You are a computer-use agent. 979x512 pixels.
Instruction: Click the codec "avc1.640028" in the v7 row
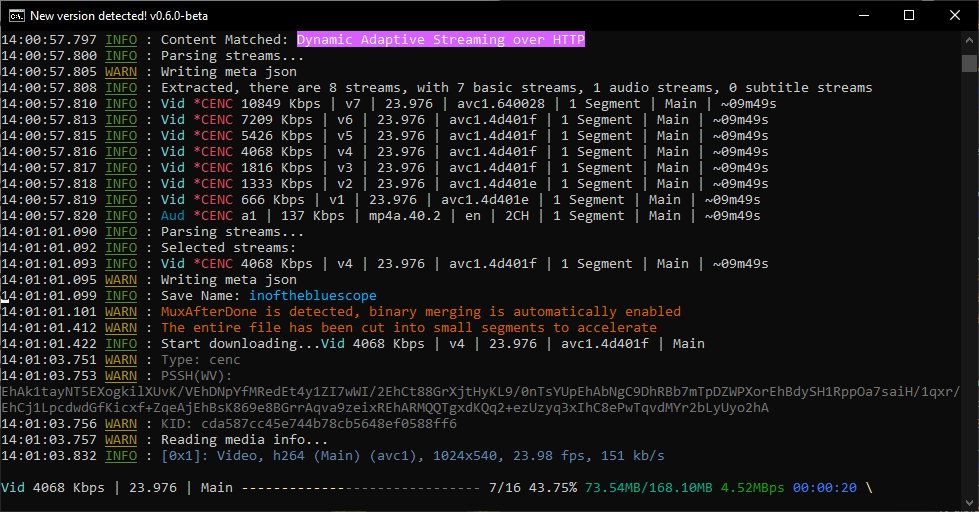pyautogui.click(x=501, y=104)
